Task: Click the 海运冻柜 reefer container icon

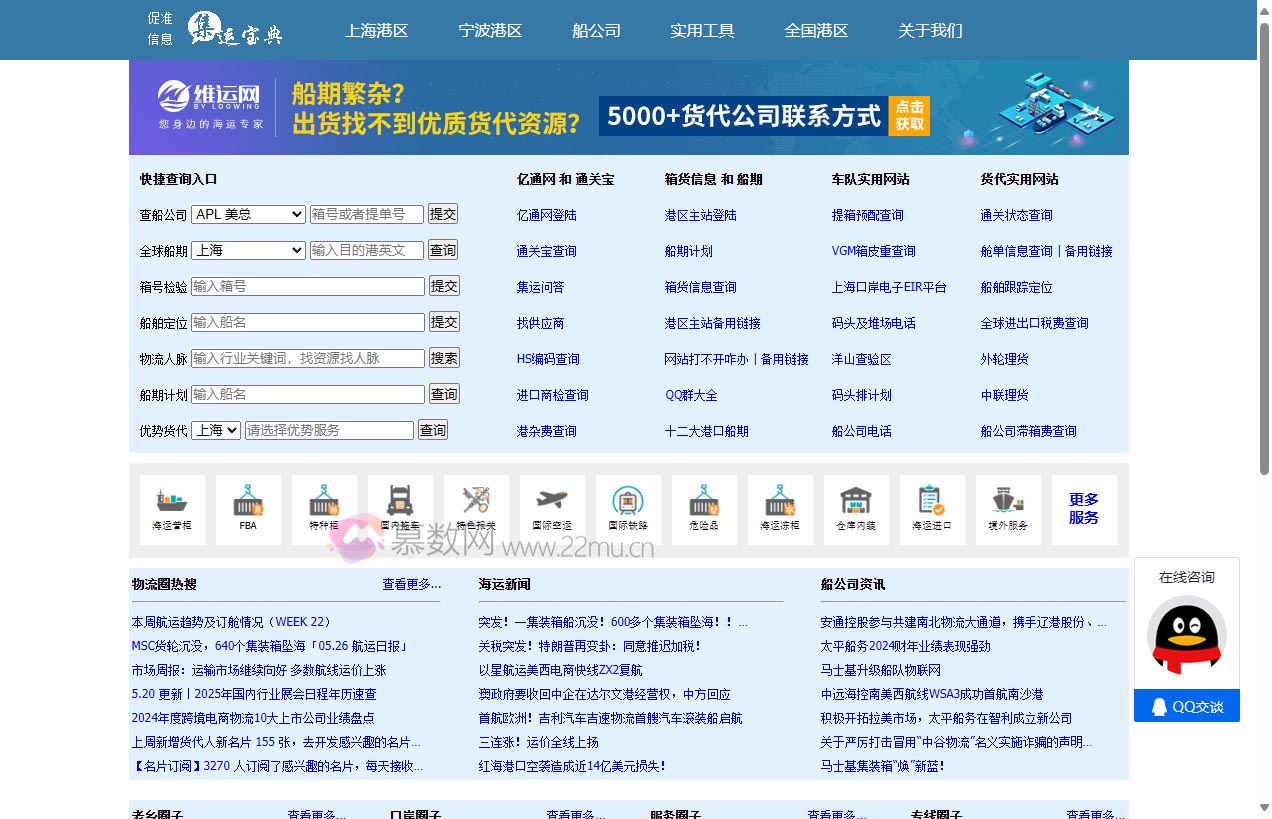Action: pos(780,509)
